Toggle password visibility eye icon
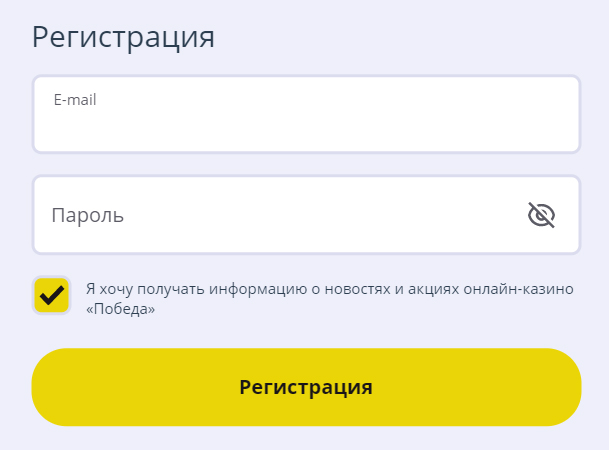The height and width of the screenshot is (450, 609). point(541,215)
